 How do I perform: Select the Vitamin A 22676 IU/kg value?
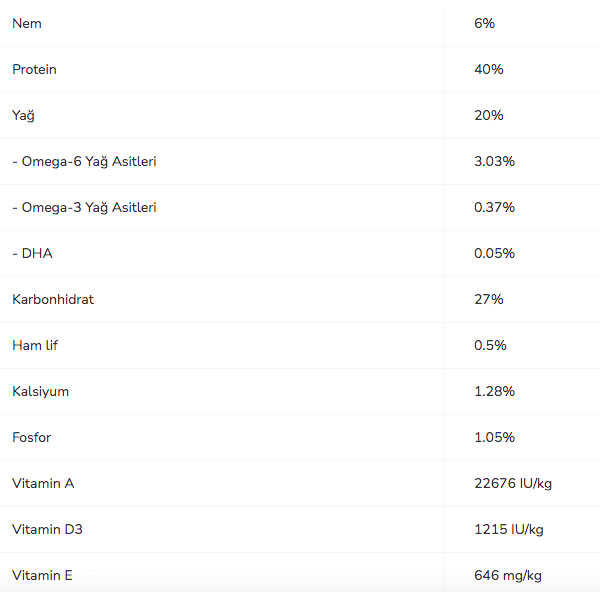point(512,483)
